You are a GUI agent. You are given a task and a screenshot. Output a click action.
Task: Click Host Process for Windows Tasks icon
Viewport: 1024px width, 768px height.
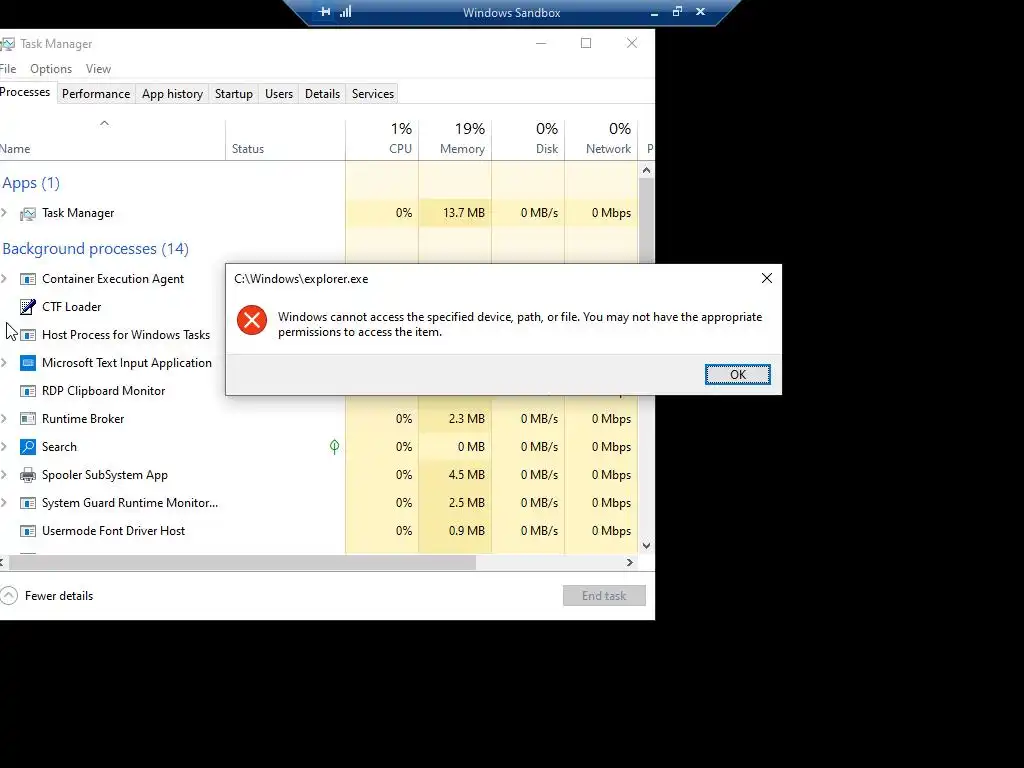tap(27, 335)
